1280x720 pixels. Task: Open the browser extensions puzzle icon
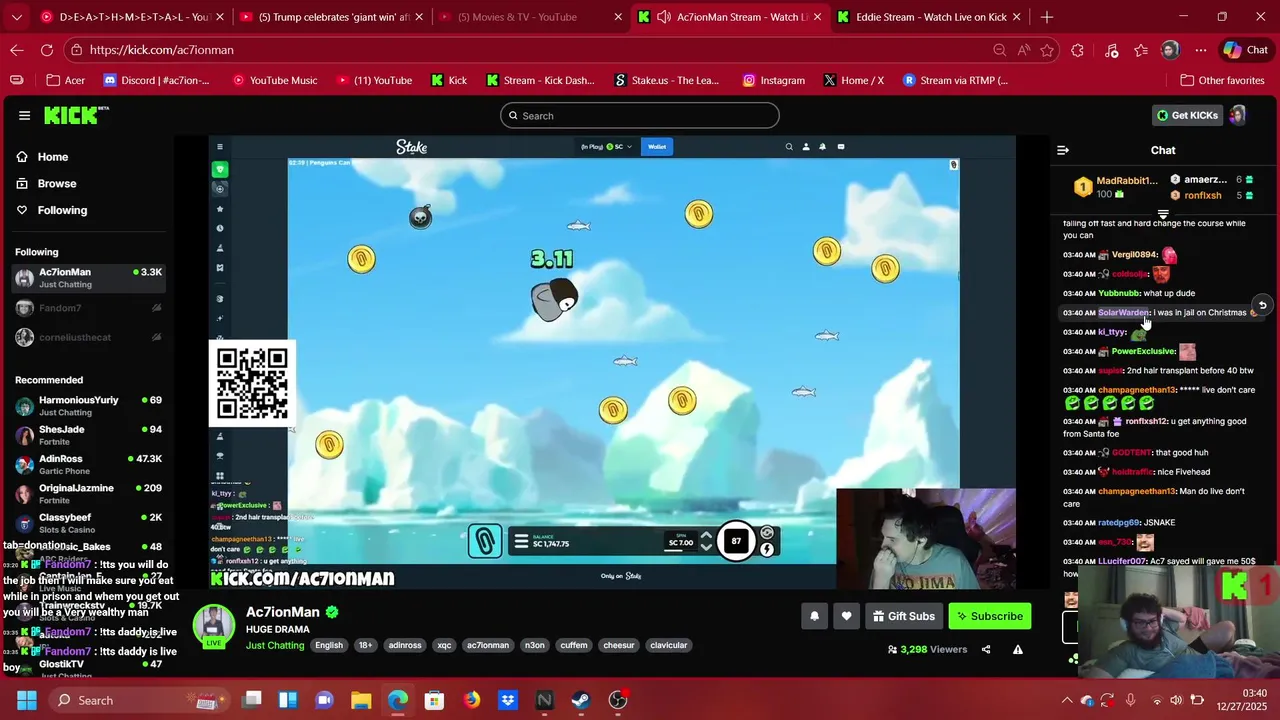[1077, 50]
